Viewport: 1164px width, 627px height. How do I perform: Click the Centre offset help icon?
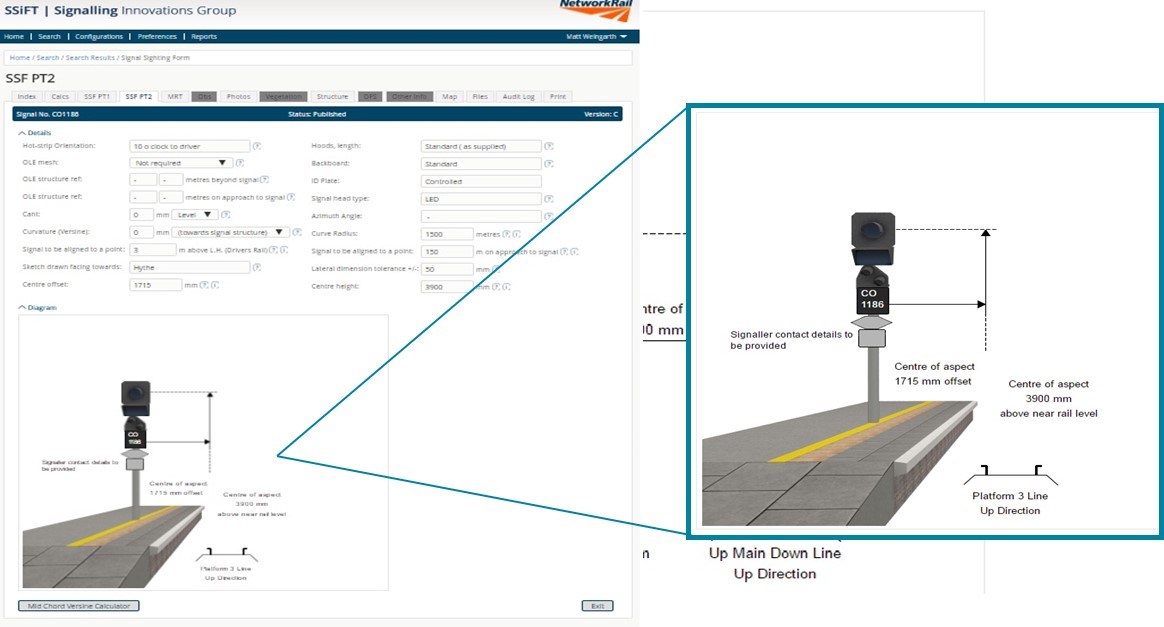(204, 285)
